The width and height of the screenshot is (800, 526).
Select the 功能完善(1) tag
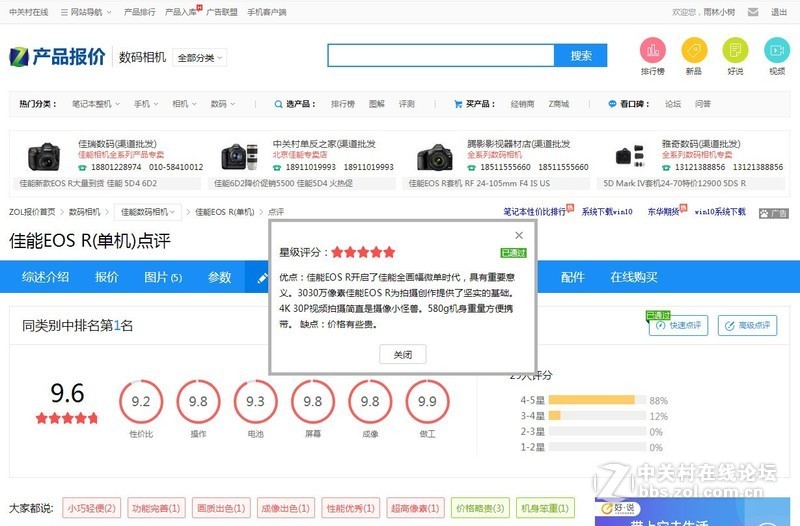[156, 508]
